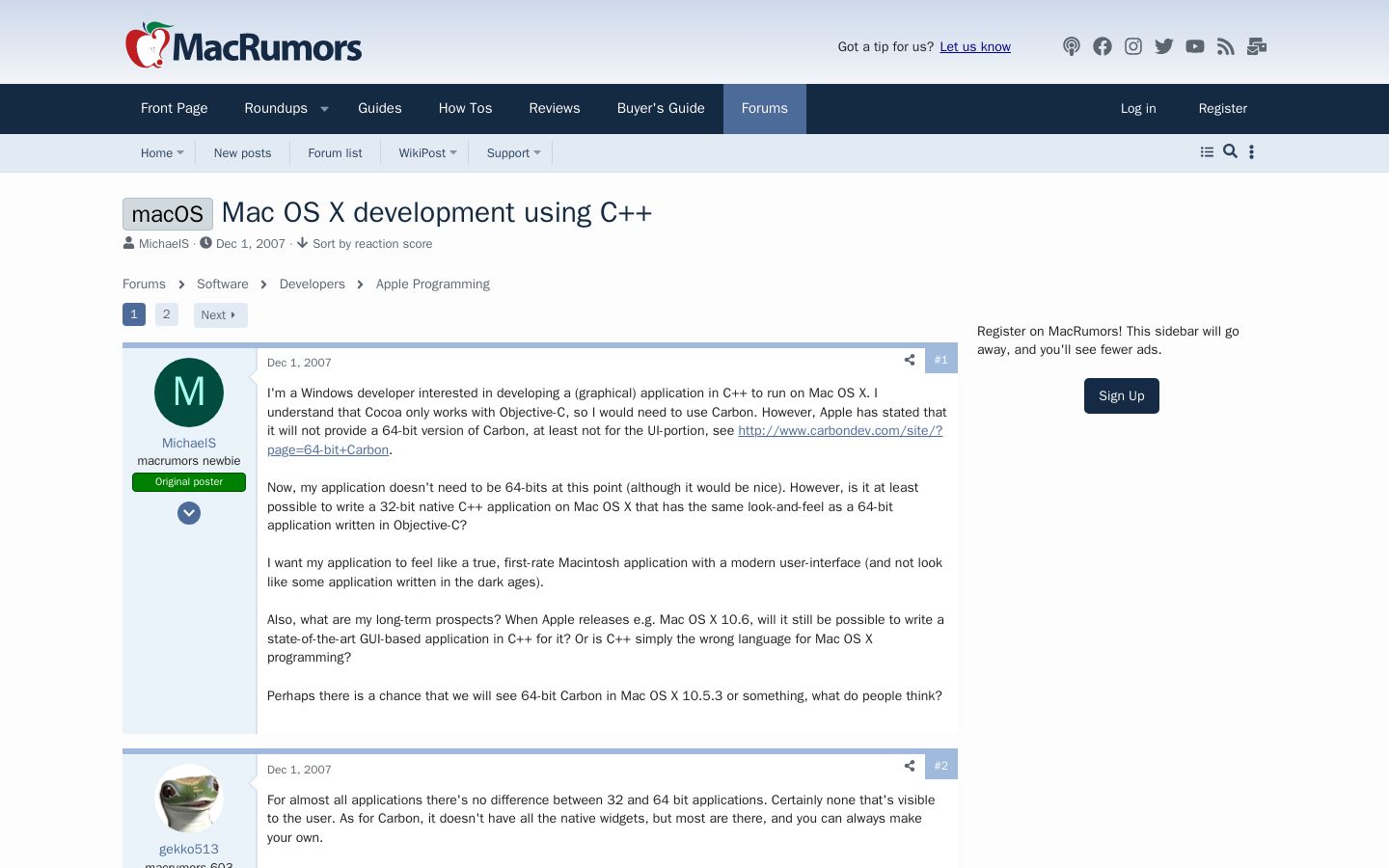The width and height of the screenshot is (1389, 868).
Task: Open New posts in sub-navigation
Action: pos(243,152)
